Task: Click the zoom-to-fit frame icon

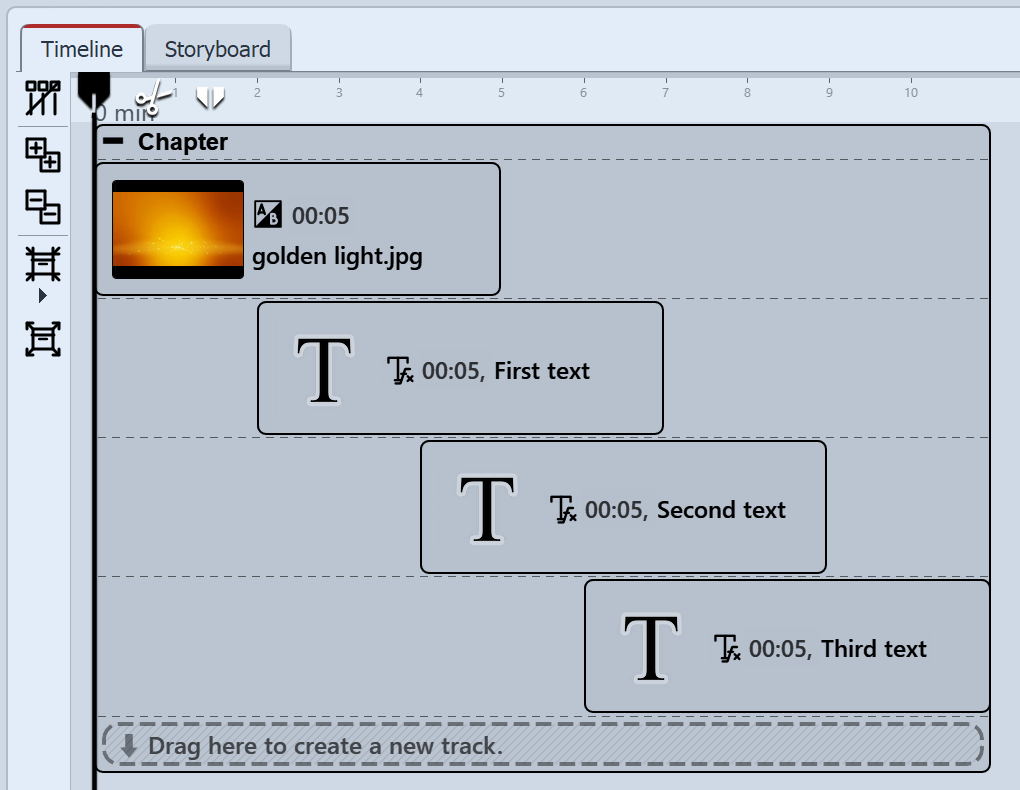Action: [x=42, y=265]
